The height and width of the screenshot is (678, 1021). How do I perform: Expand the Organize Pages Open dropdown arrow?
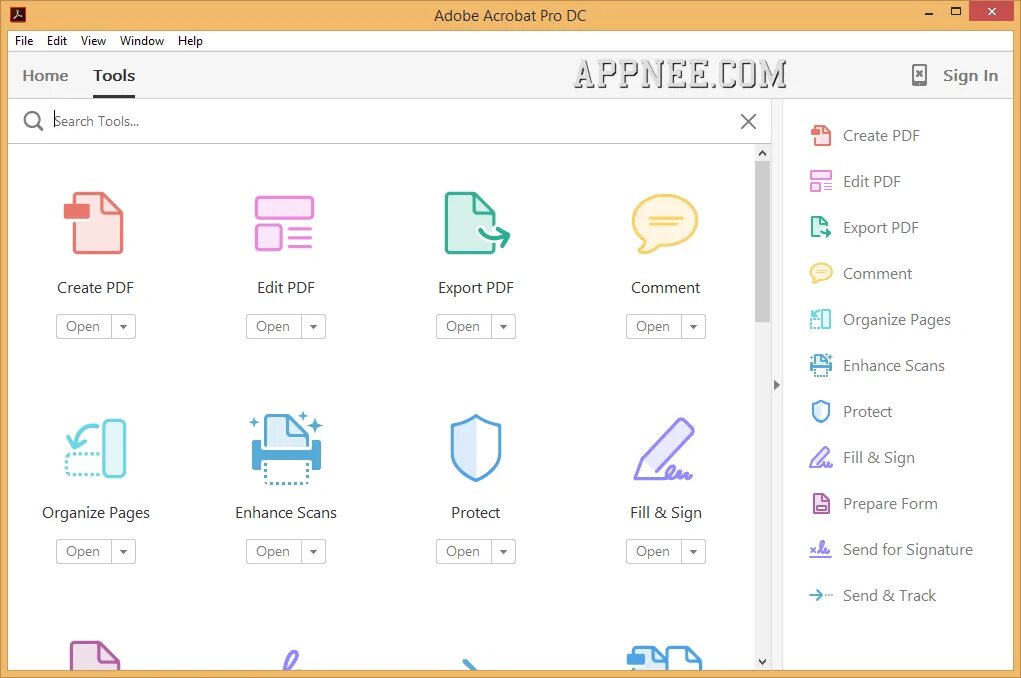click(123, 552)
